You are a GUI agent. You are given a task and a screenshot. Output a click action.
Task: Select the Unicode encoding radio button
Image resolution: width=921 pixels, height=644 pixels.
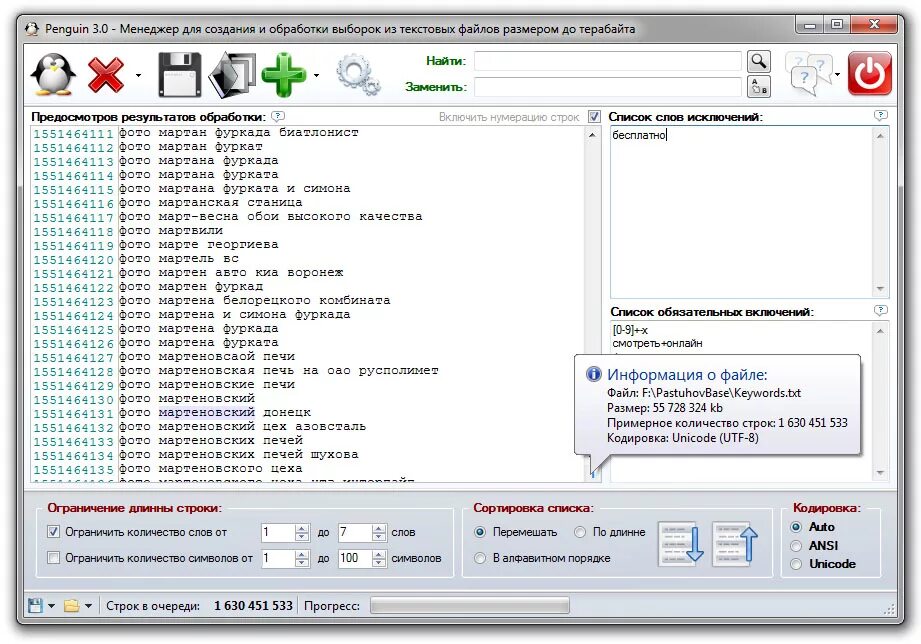(796, 564)
